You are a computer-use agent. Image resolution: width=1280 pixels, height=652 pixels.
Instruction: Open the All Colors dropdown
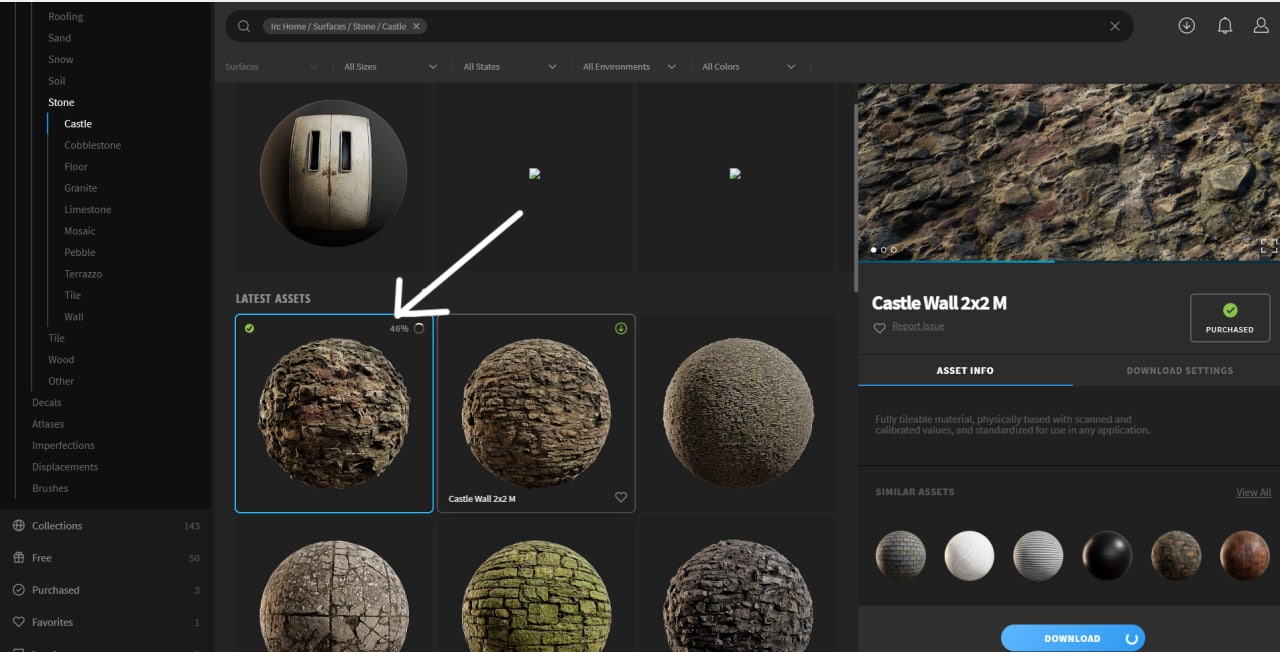pos(749,67)
